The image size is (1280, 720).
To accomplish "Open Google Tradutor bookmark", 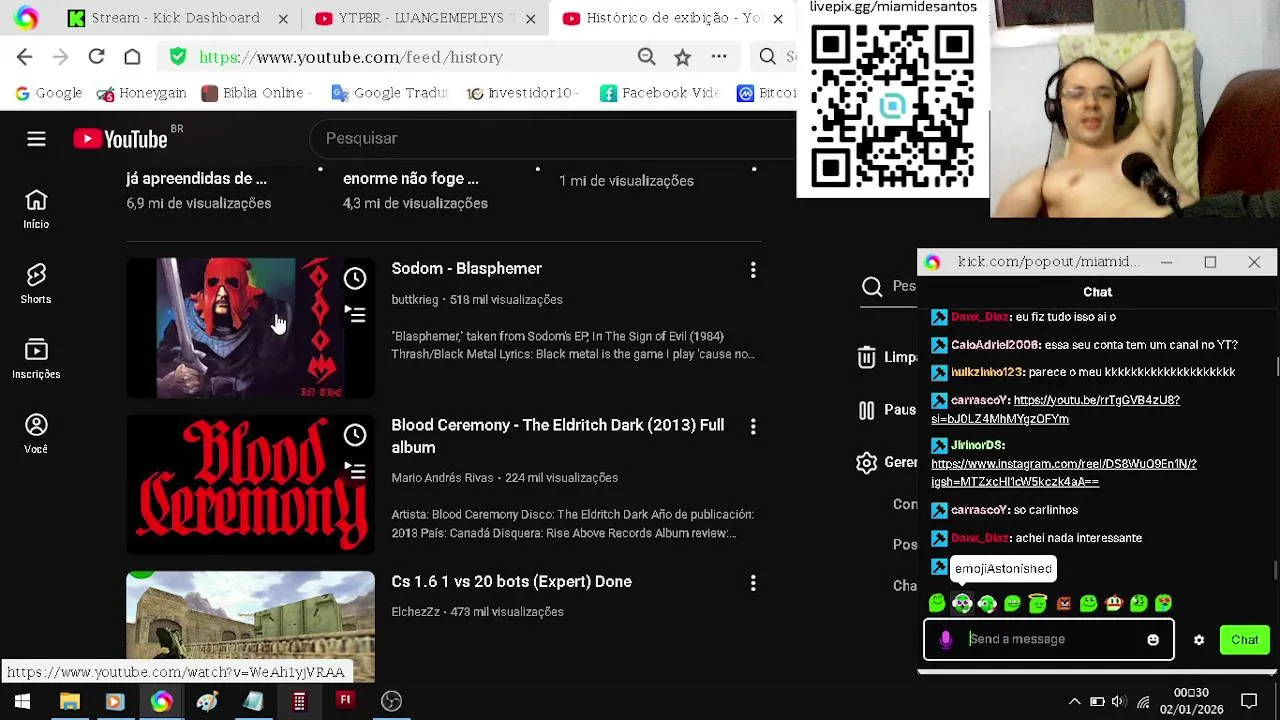I will [391, 93].
